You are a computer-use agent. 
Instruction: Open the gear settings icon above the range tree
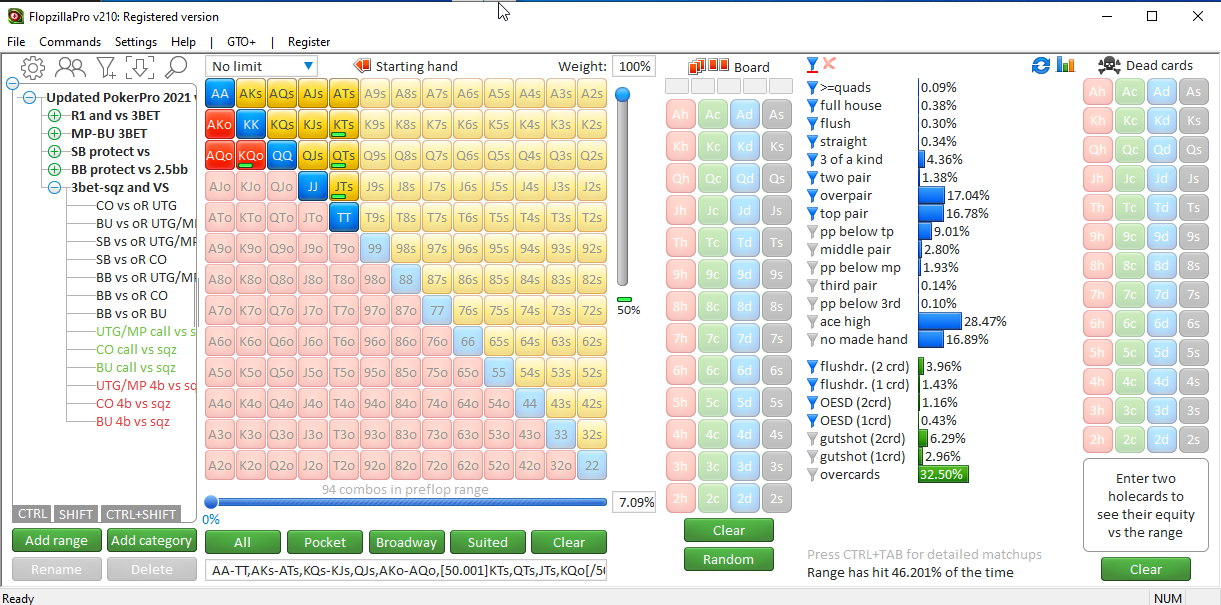33,67
